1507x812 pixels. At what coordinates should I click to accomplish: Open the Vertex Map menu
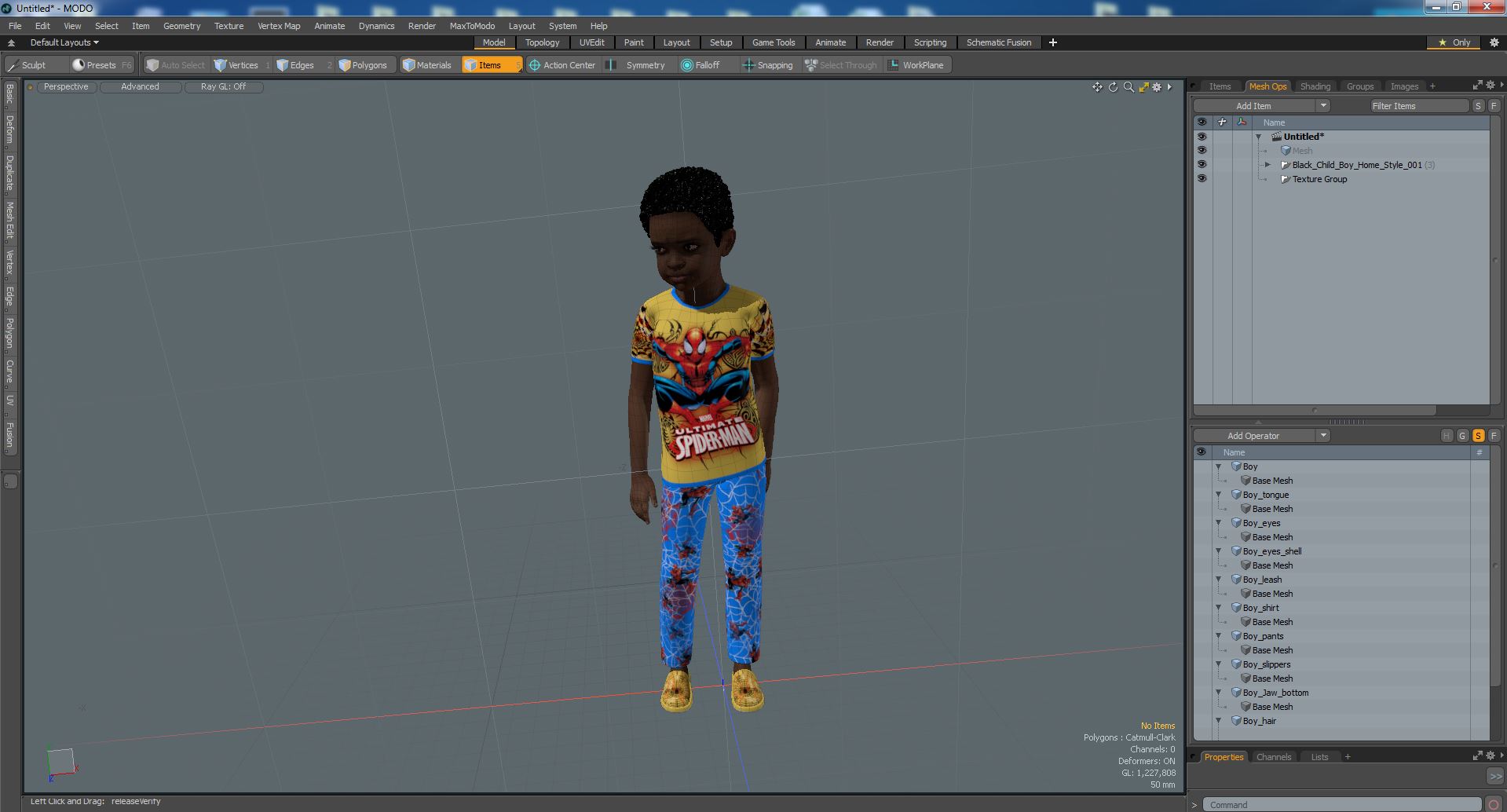[x=279, y=26]
